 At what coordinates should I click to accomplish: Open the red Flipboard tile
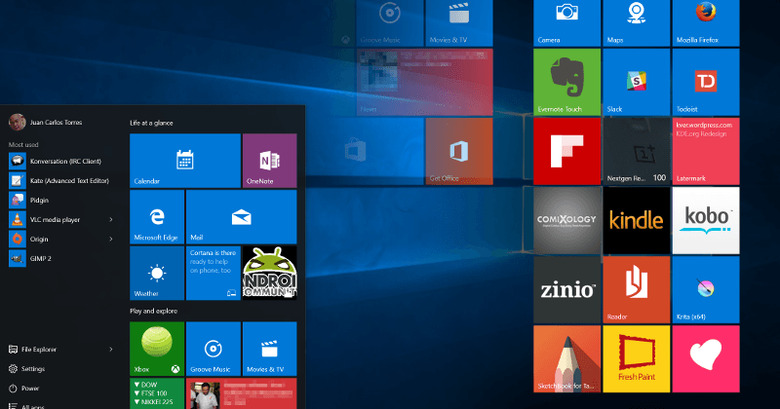567,151
